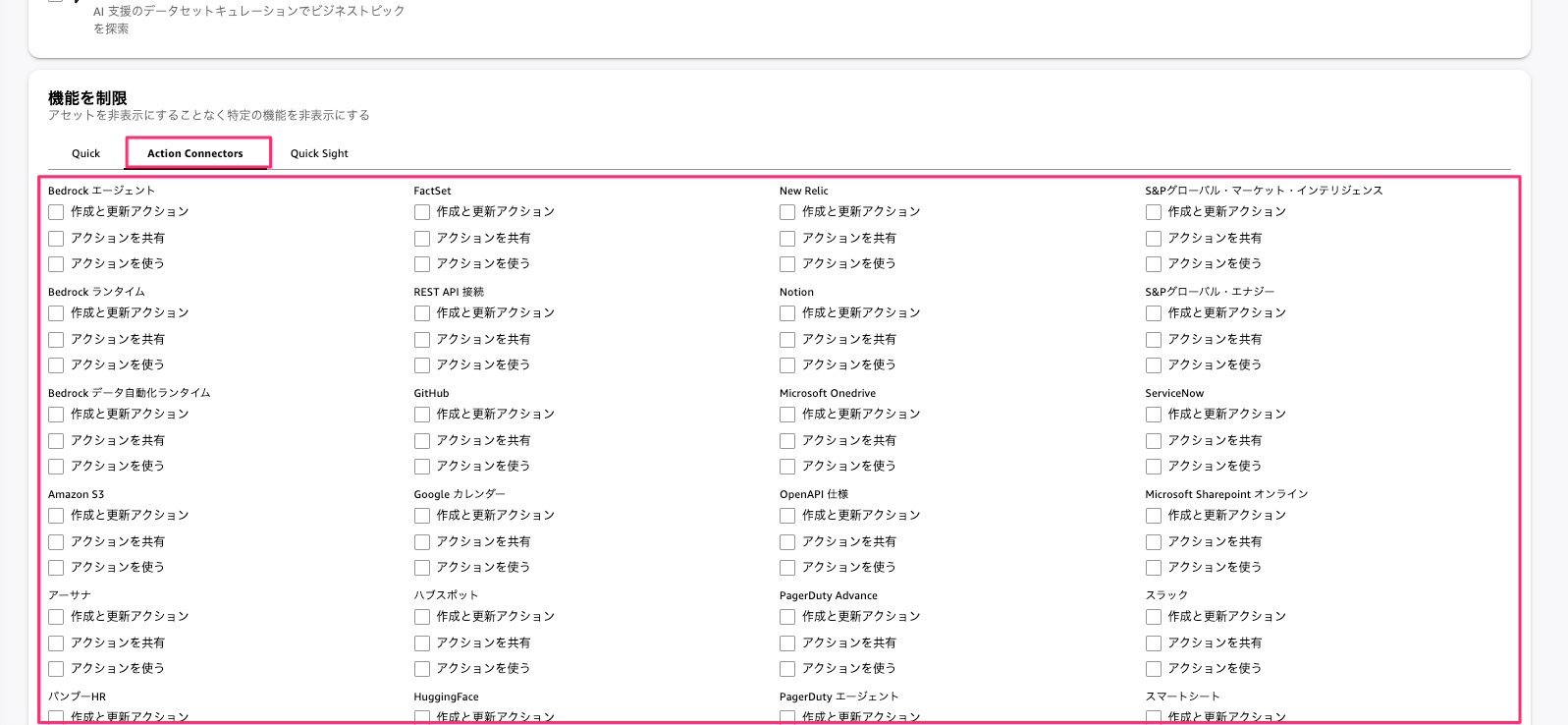Image resolution: width=1568 pixels, height=725 pixels.
Task: Check アクションを共有 under Amazon S3
Action: click(x=56, y=542)
